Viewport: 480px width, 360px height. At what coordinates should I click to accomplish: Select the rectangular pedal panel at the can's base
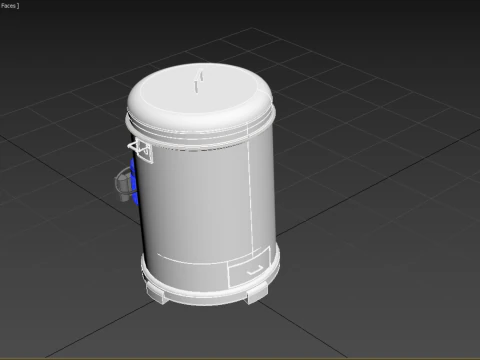249,267
